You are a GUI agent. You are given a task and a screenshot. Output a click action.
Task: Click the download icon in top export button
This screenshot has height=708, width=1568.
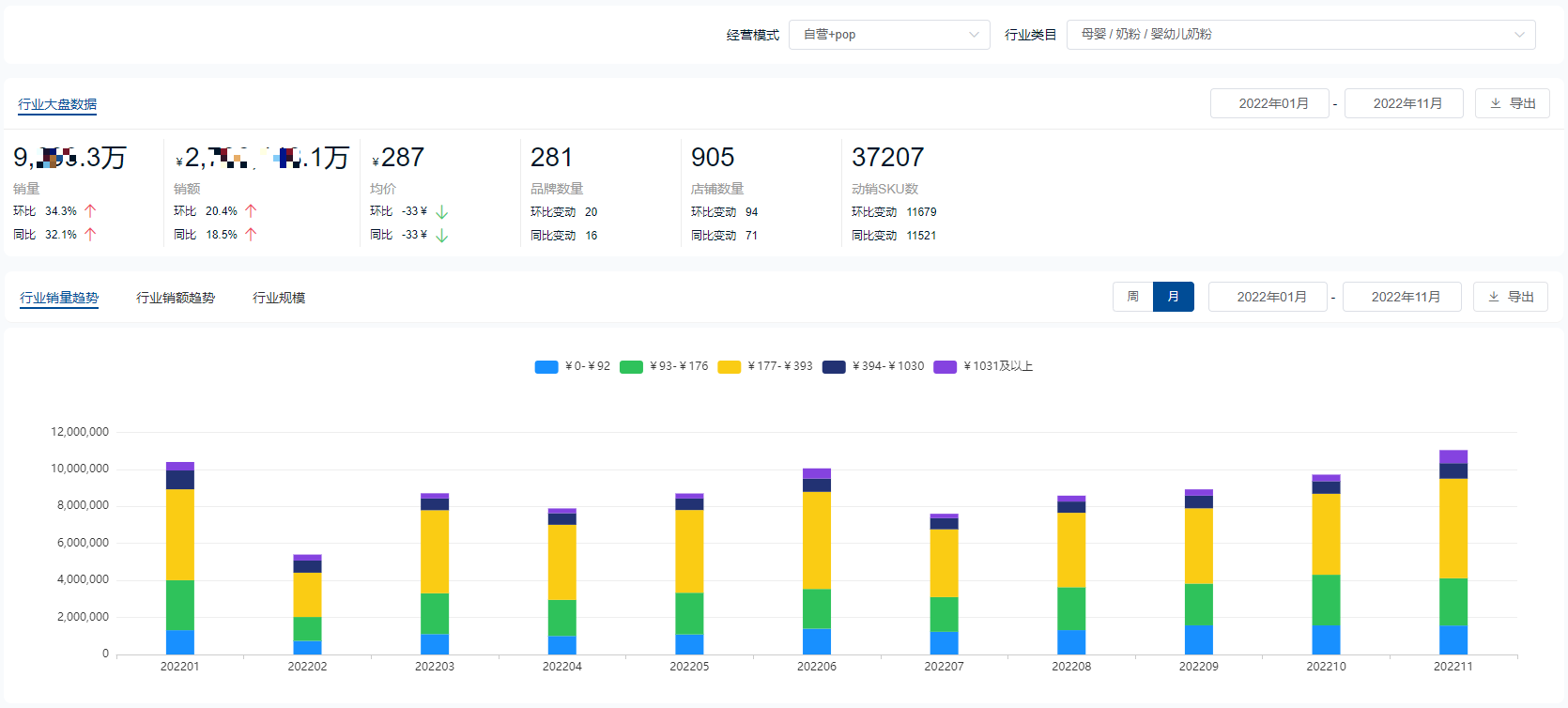coord(1496,103)
